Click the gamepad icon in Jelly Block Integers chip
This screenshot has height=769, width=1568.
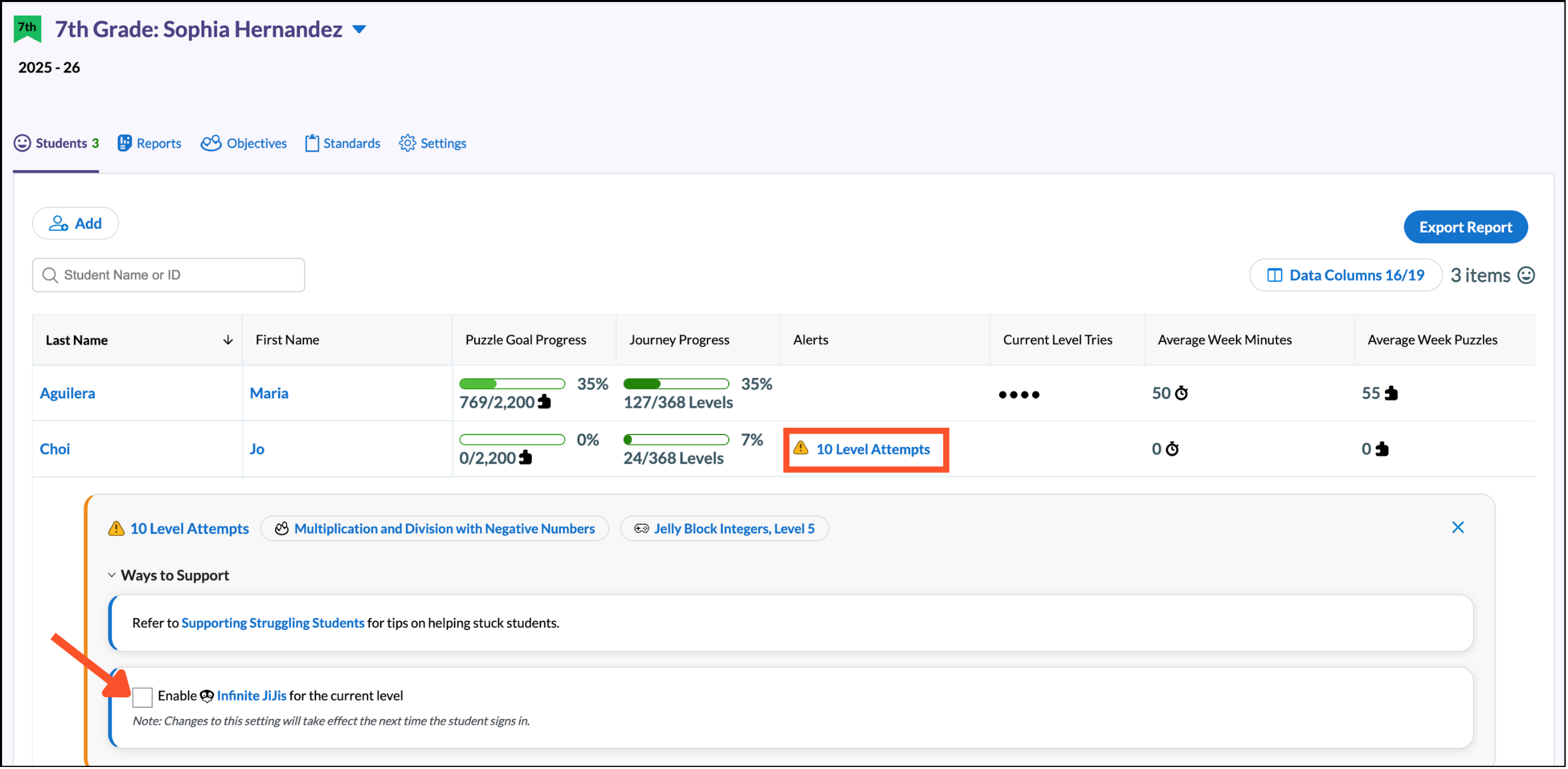click(642, 529)
